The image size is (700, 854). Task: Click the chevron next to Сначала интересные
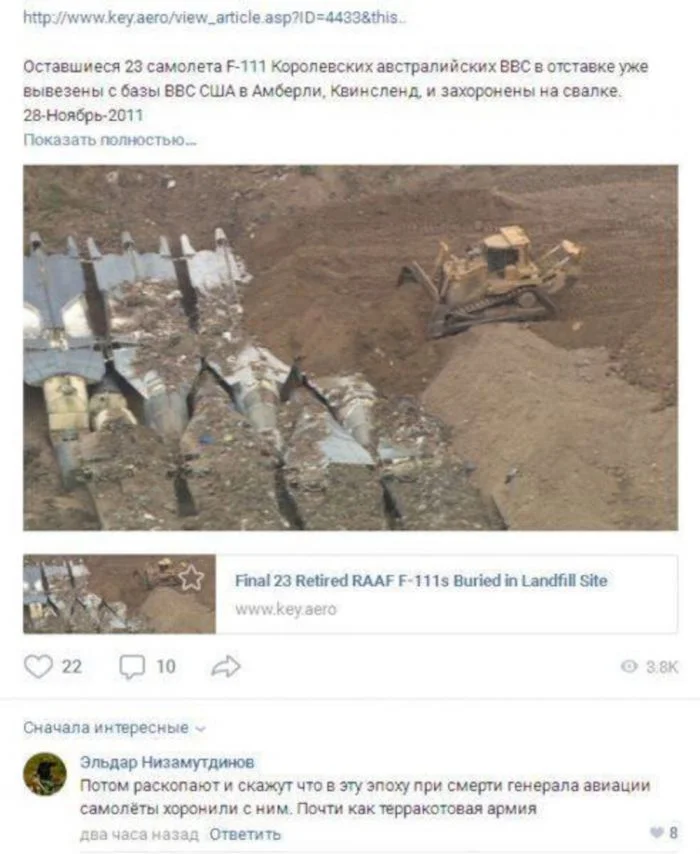(x=200, y=729)
